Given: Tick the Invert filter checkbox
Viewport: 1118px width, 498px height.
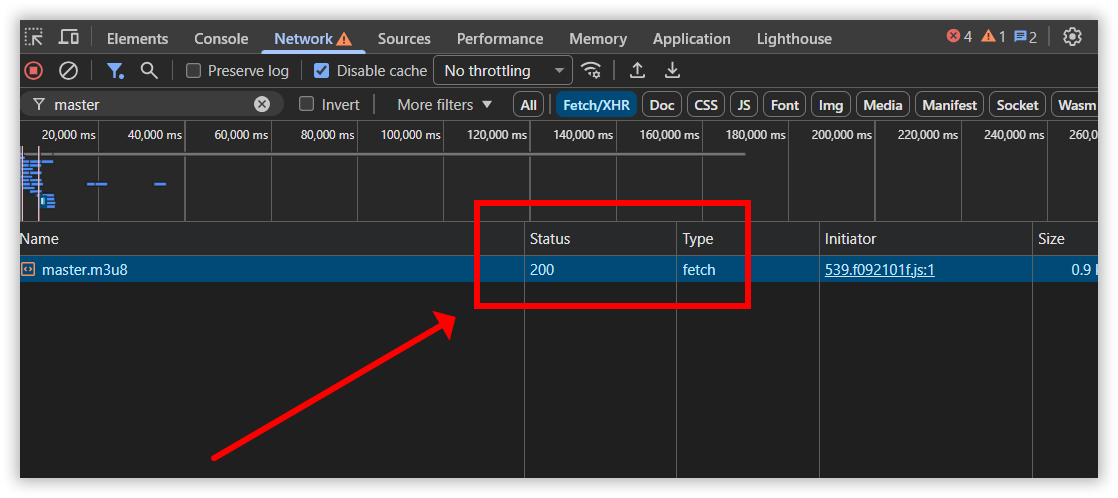Looking at the screenshot, I should pos(307,104).
